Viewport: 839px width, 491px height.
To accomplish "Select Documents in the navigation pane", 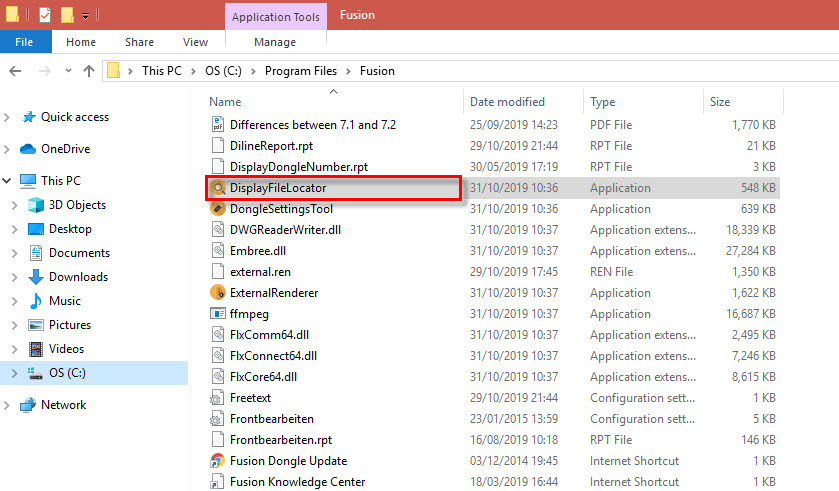I will [79, 253].
